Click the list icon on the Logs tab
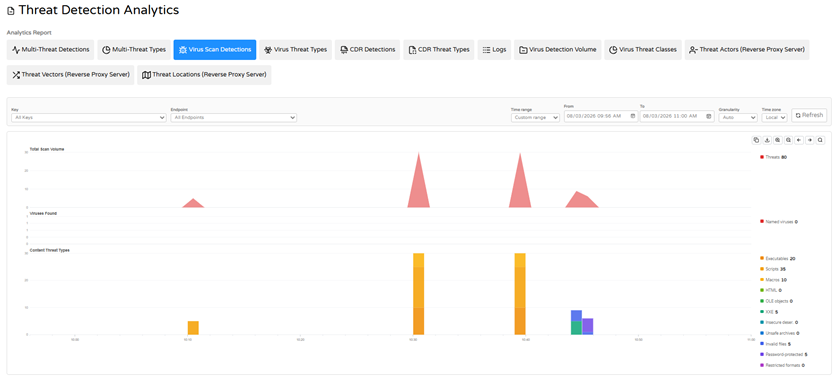Viewport: 836px width, 380px height. pyautogui.click(x=486, y=50)
